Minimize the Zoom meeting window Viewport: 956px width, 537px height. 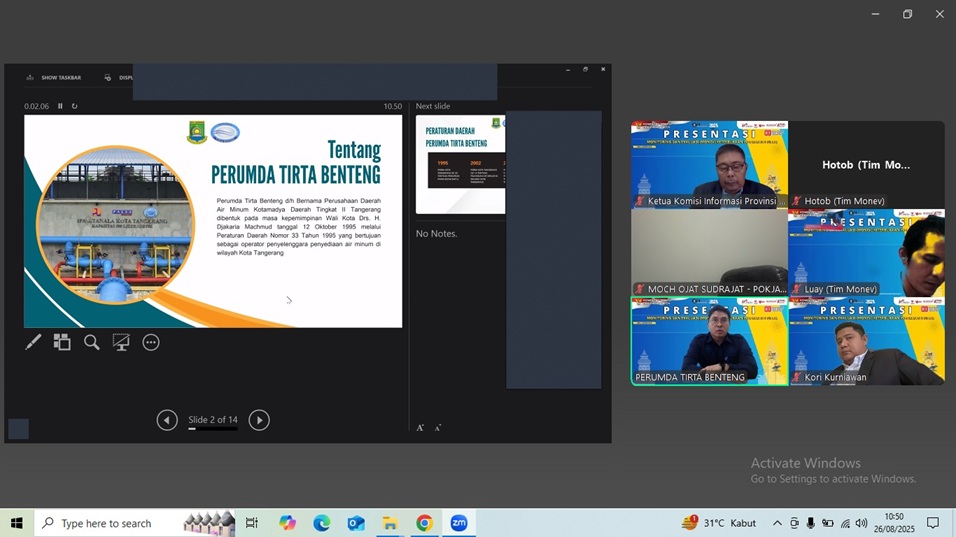(x=876, y=14)
